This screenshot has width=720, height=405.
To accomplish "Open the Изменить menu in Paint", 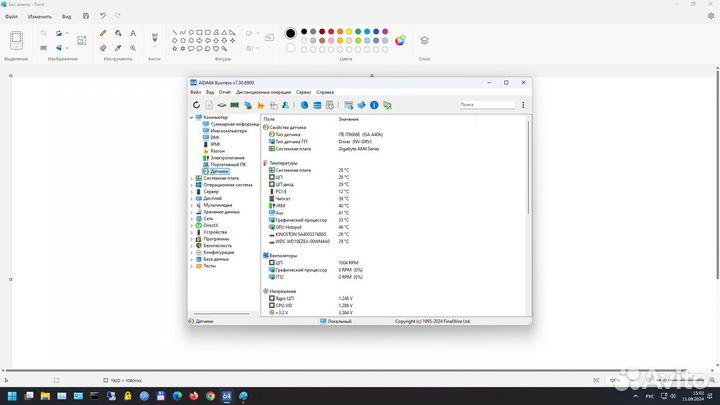I will tap(40, 17).
